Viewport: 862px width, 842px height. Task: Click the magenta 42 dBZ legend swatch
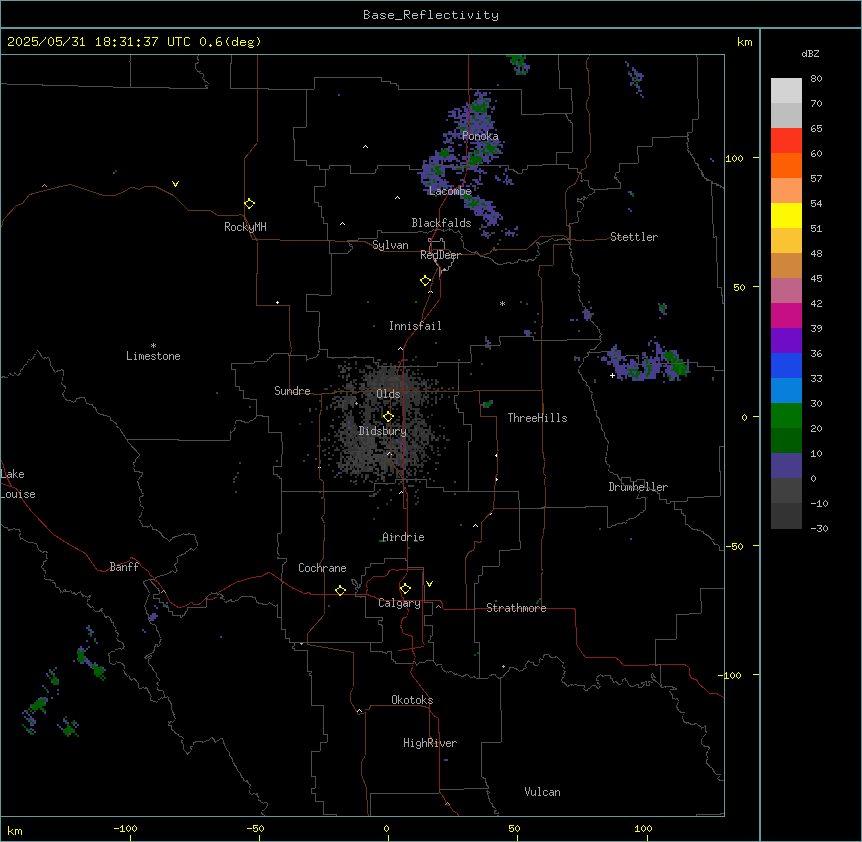tap(786, 315)
